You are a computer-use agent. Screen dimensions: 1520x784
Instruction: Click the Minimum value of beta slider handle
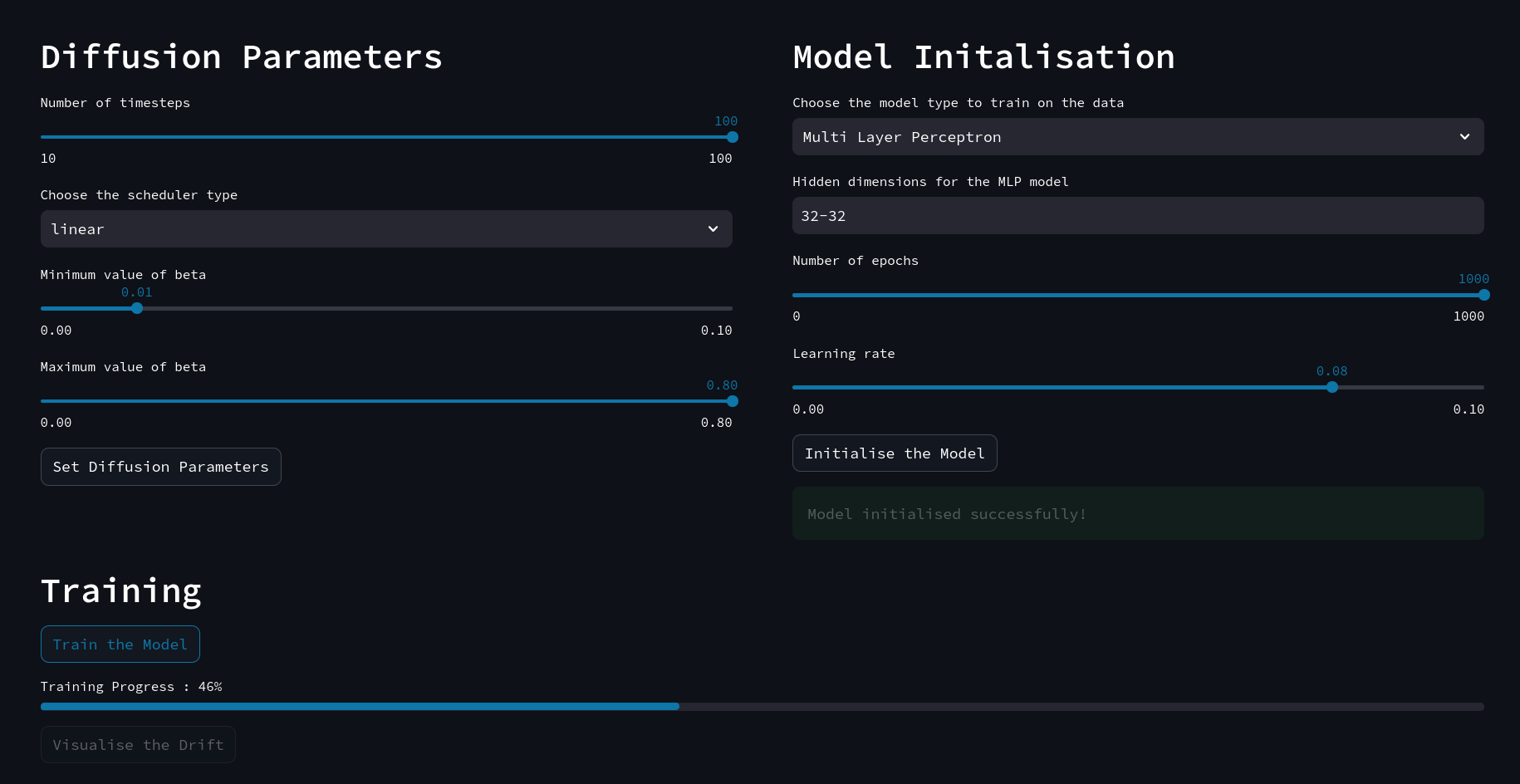click(x=137, y=309)
